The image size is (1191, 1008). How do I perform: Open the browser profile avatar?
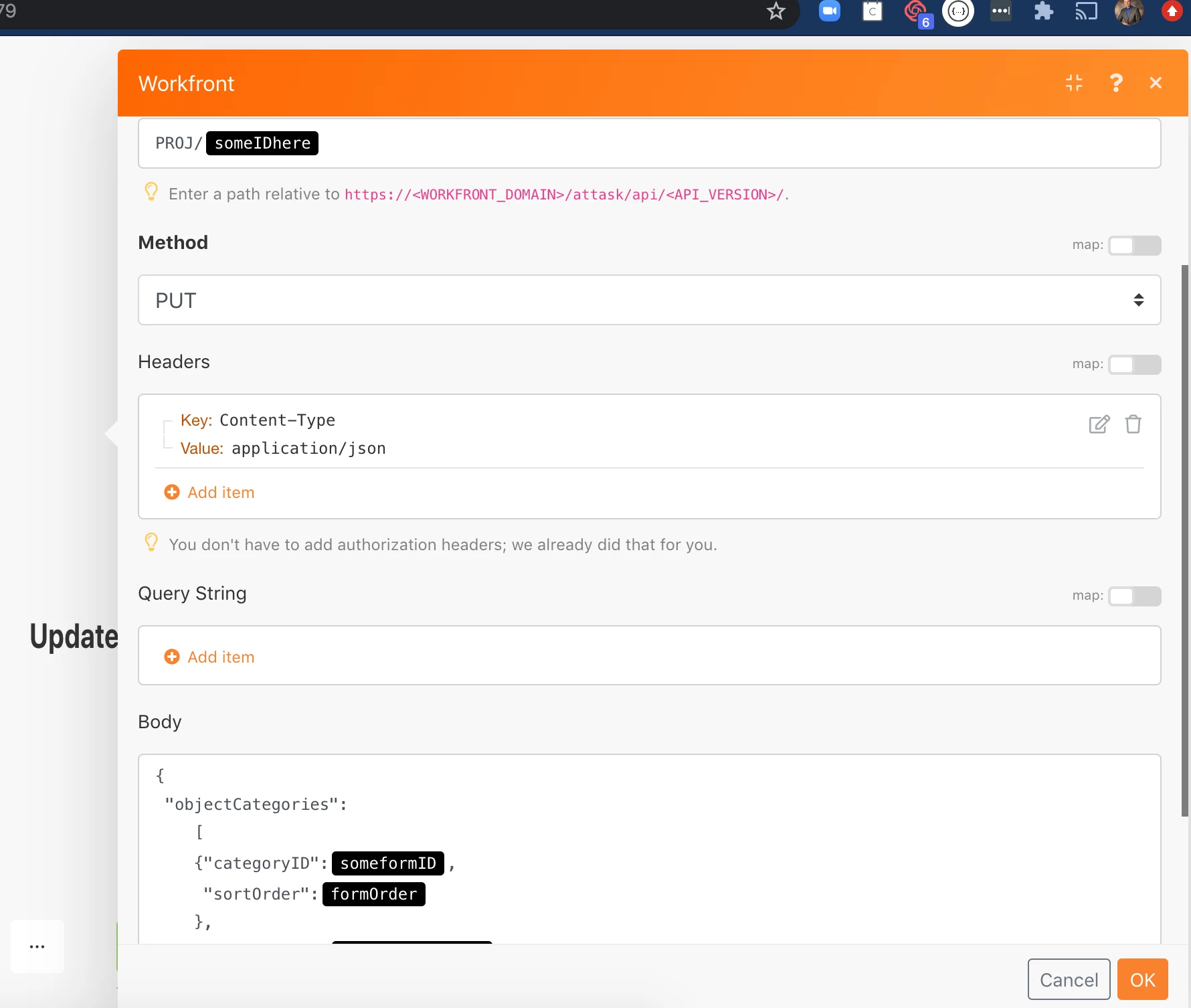pos(1129,11)
